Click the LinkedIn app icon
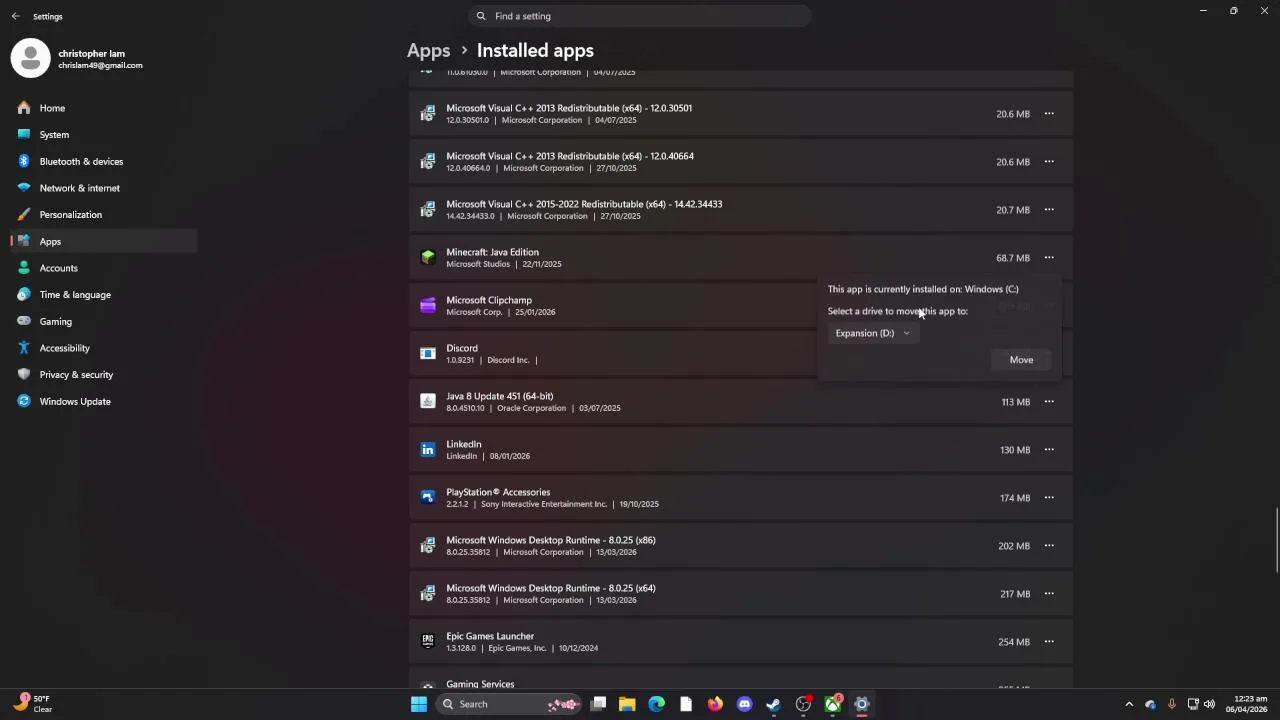Image resolution: width=1280 pixels, height=720 pixels. tap(428, 450)
